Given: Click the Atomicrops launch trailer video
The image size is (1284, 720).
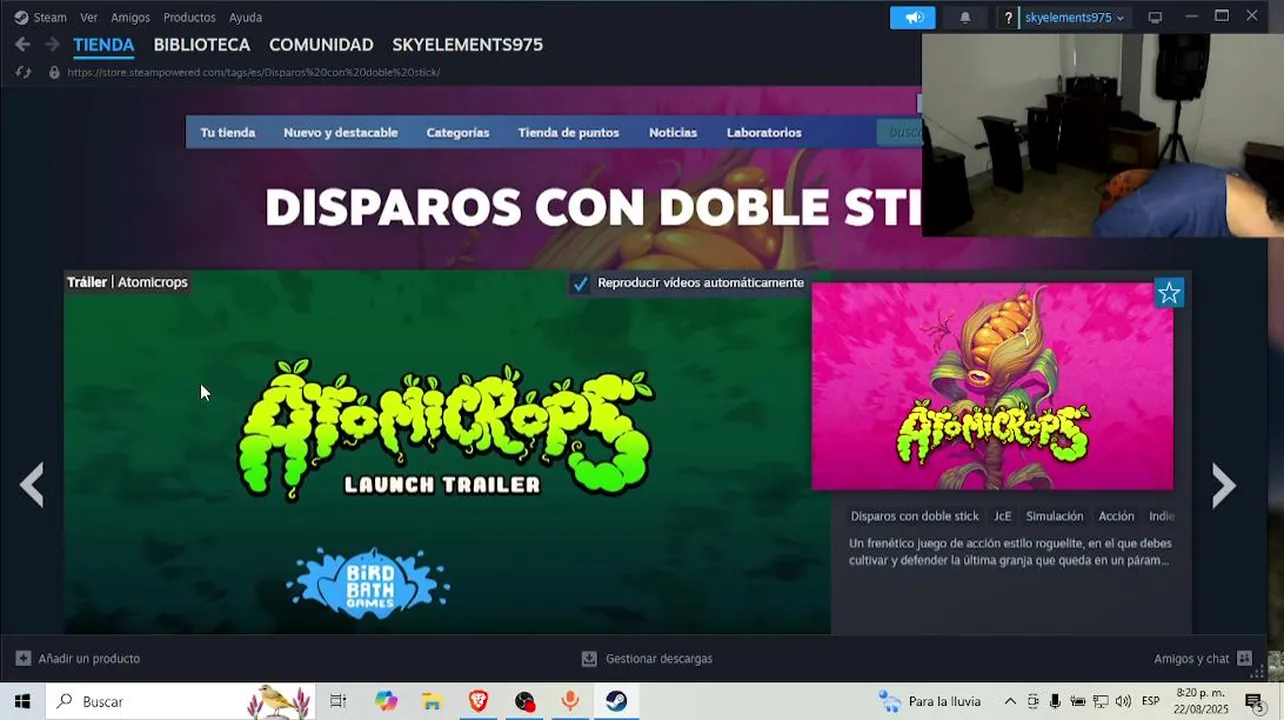Looking at the screenshot, I should click(x=447, y=452).
